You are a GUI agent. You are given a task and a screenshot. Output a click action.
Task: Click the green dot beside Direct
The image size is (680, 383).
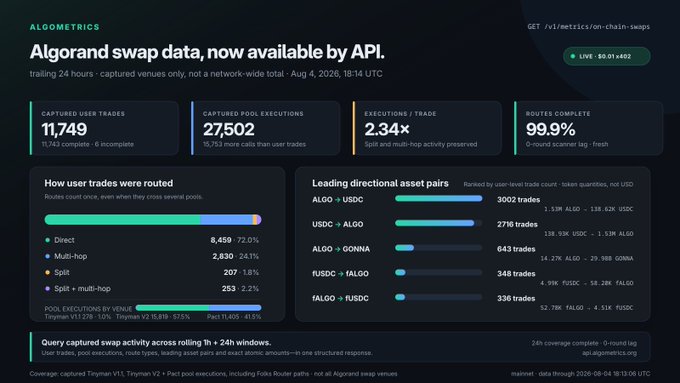tap(47, 240)
